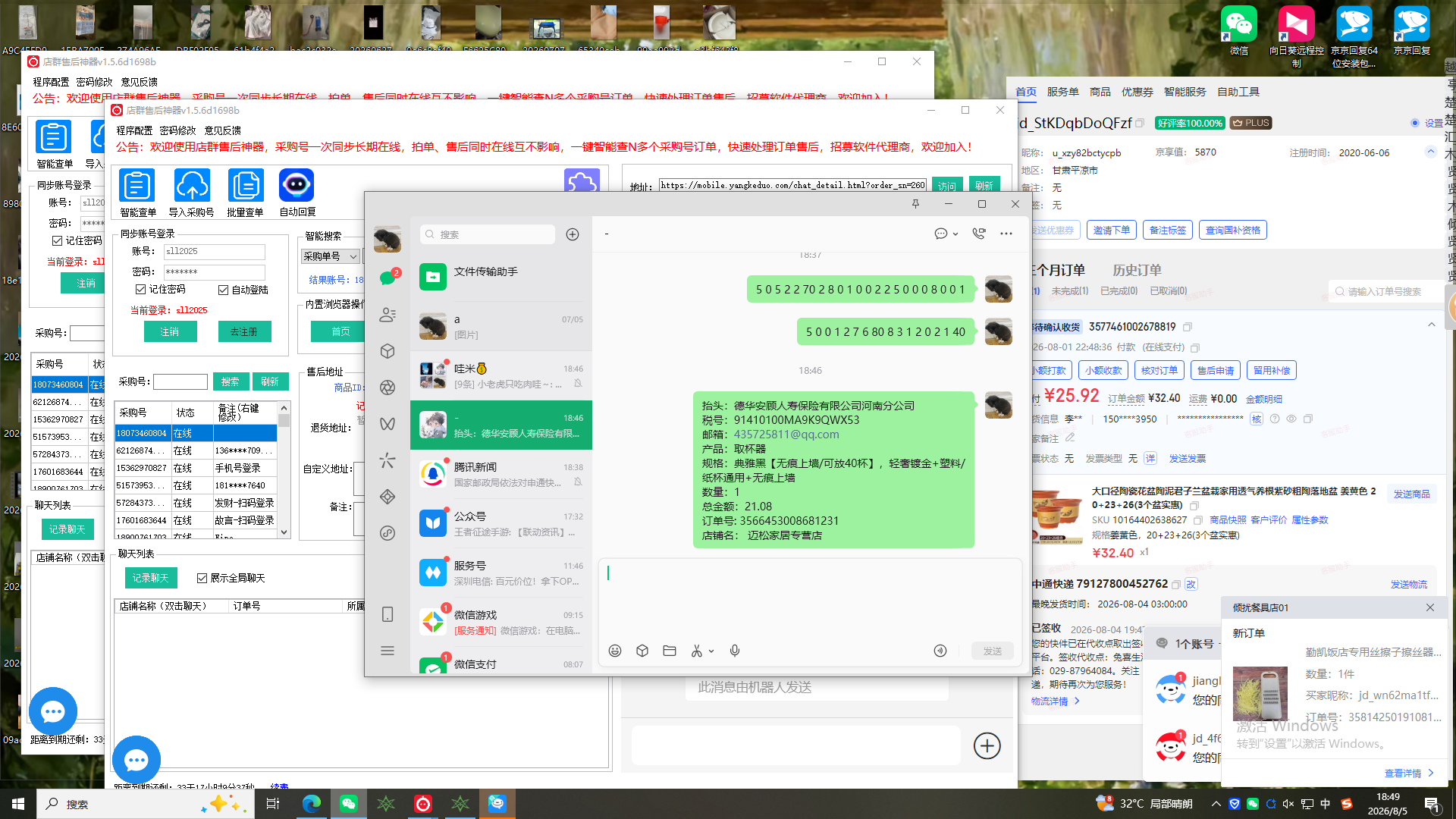The height and width of the screenshot is (819, 1456).
Task: Switch to the 智能服务 tab
Action: pyautogui.click(x=1185, y=92)
